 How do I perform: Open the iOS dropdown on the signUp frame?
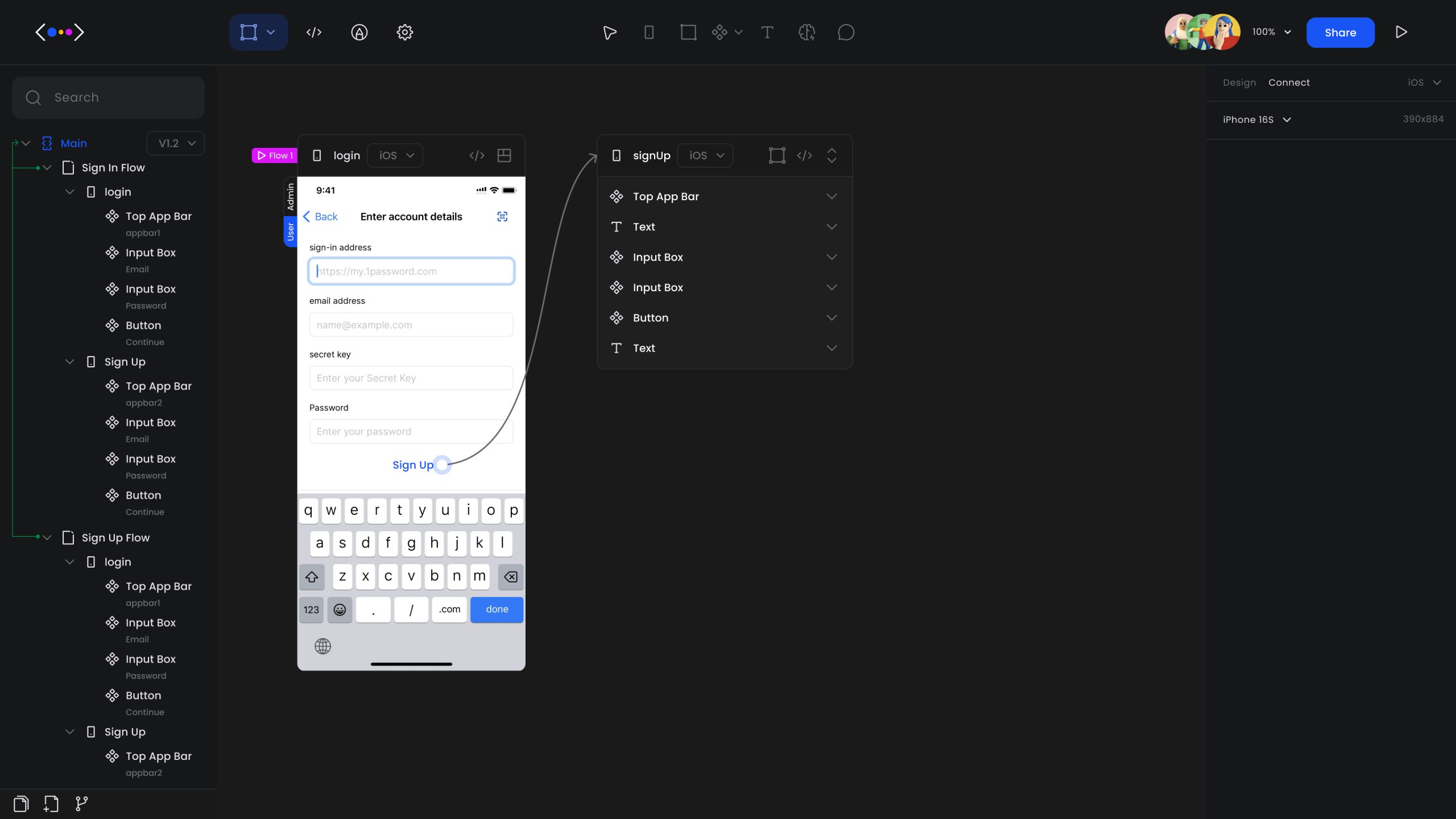[705, 155]
